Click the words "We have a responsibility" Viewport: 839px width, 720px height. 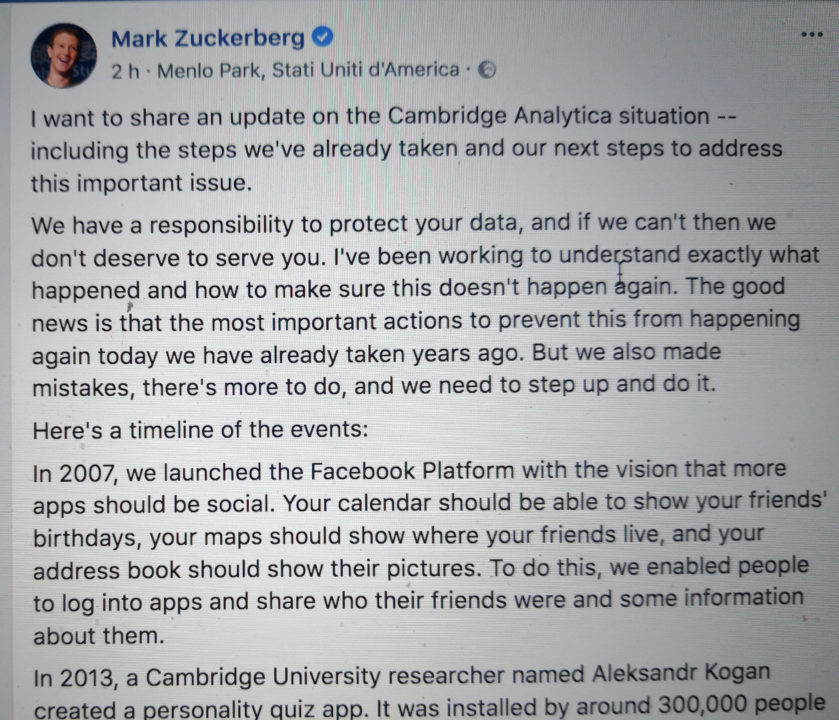tap(155, 223)
